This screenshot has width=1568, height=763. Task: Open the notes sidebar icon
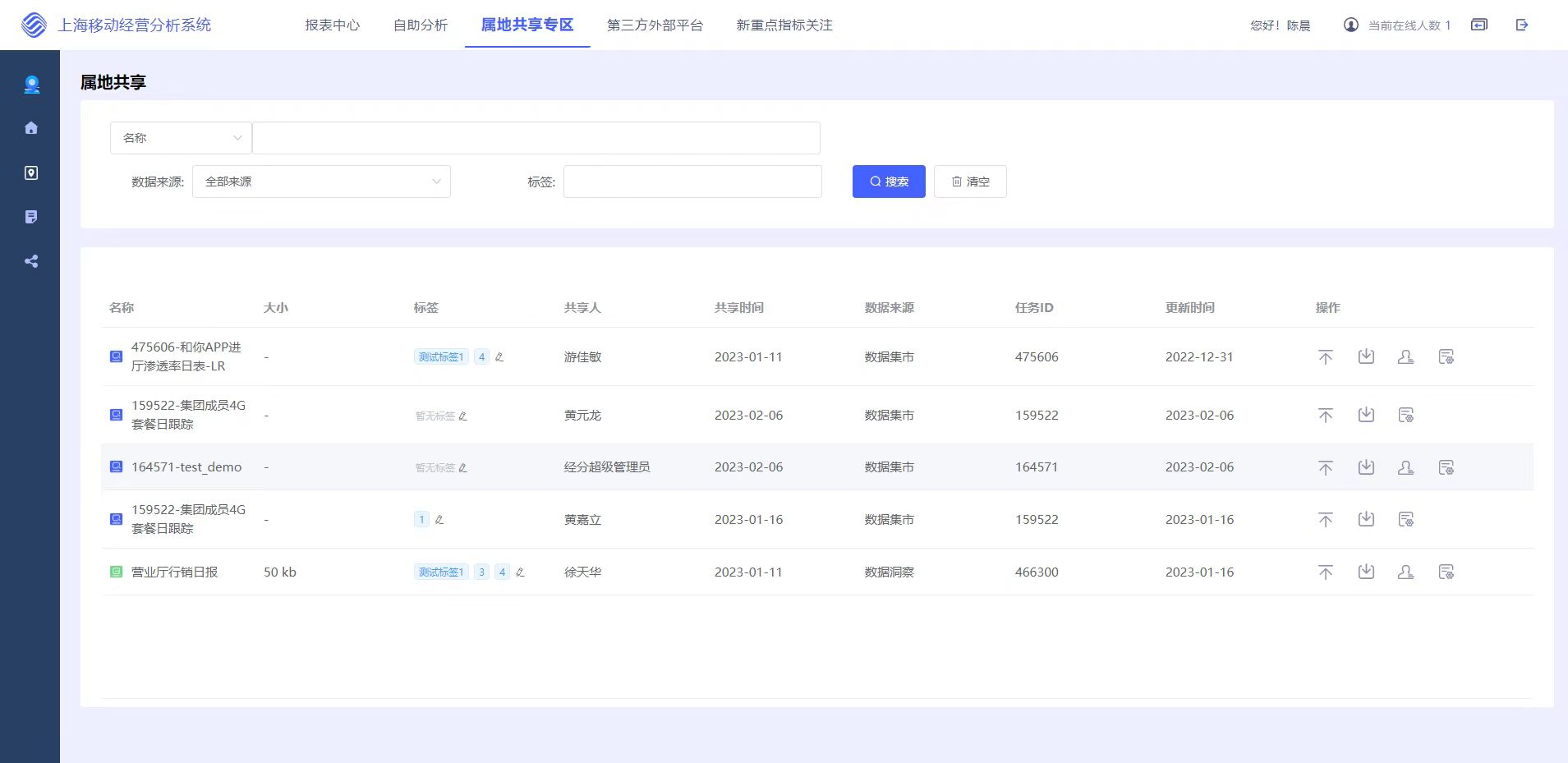[x=31, y=217]
